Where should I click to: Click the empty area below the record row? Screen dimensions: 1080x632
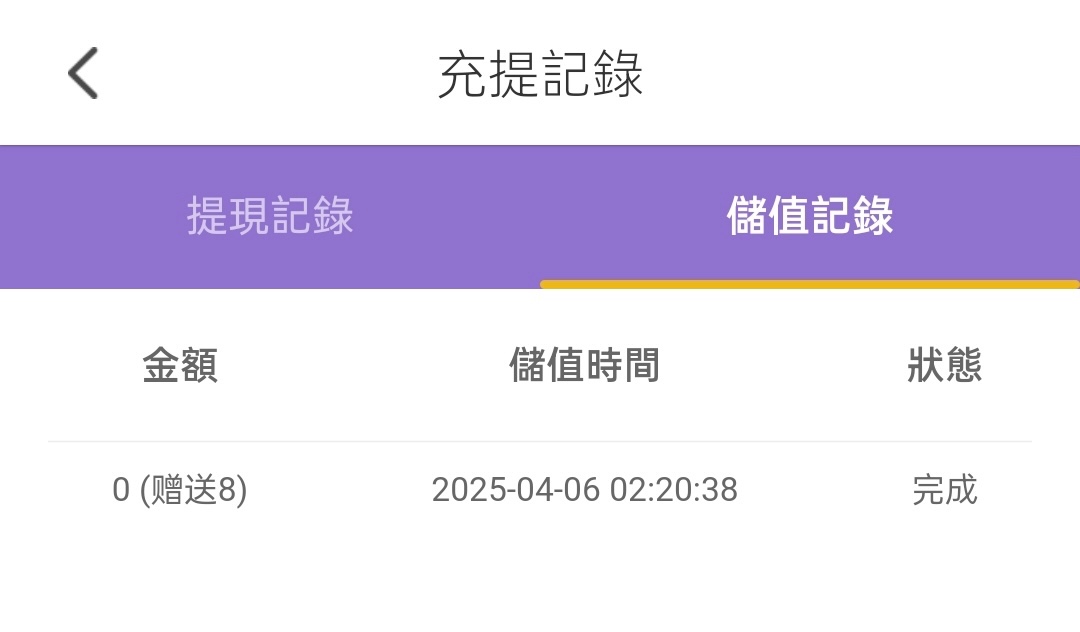pos(540,580)
